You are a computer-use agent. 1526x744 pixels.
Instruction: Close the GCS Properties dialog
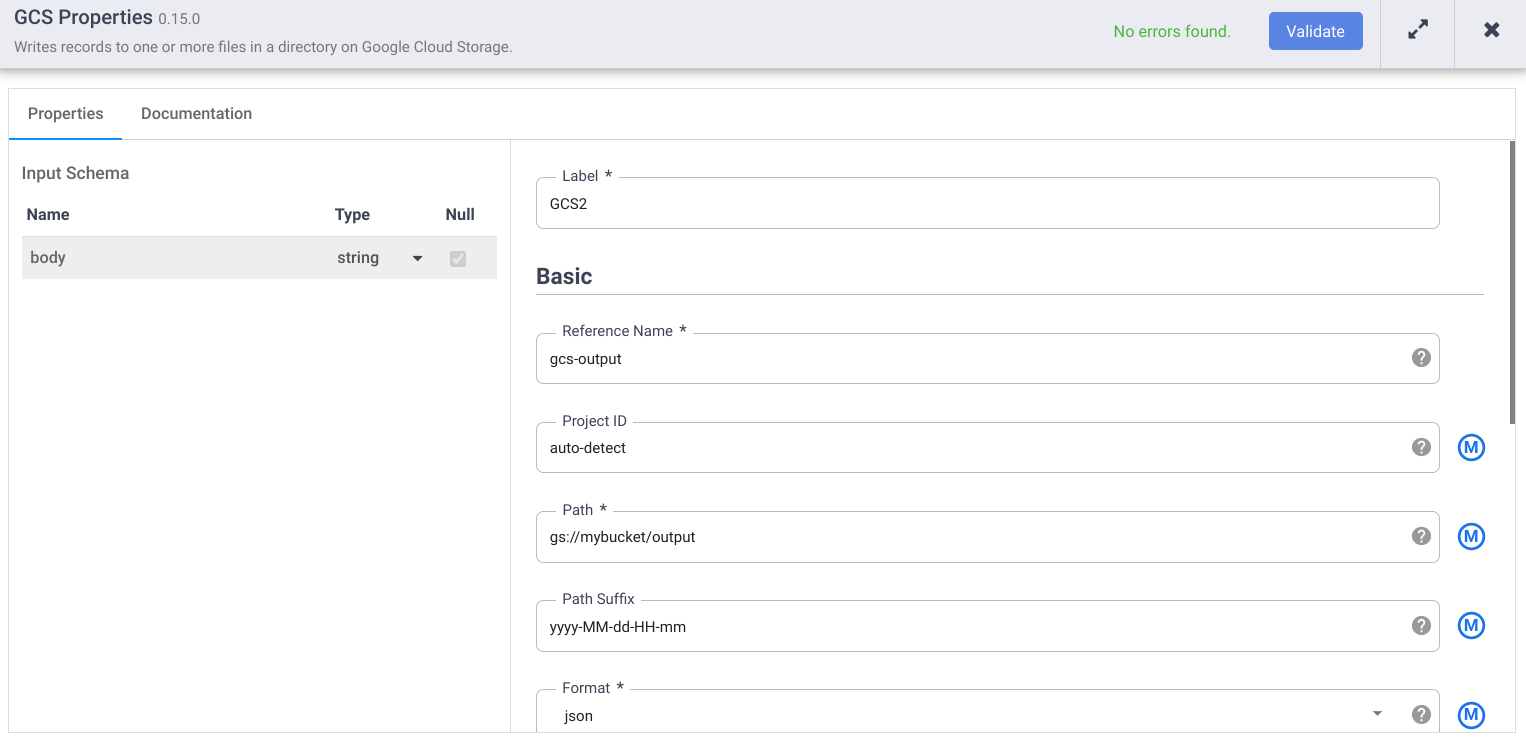(x=1491, y=31)
